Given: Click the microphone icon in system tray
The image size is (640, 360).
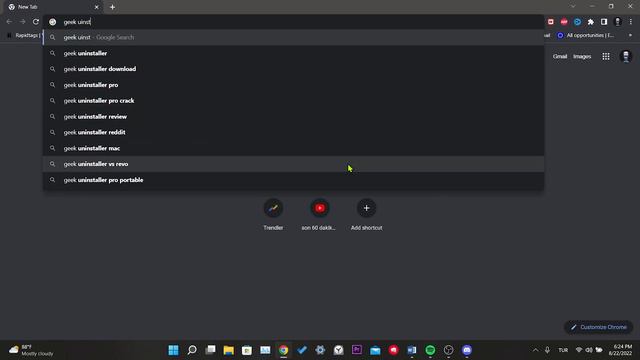Looking at the screenshot, I should tap(547, 350).
